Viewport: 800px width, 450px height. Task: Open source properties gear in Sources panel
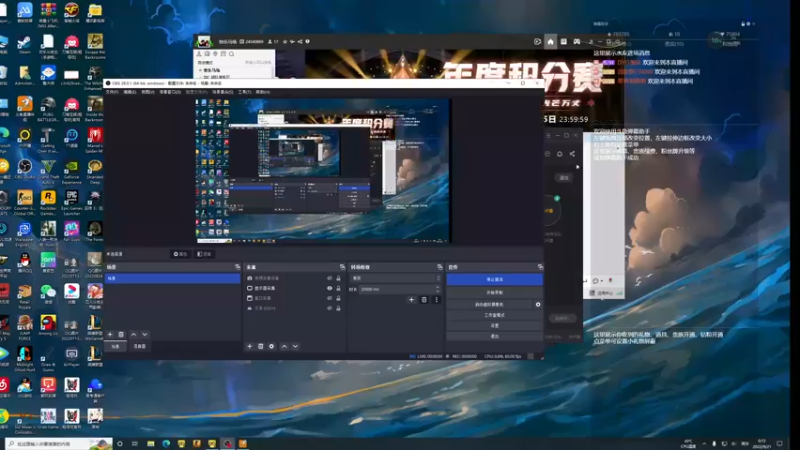[x=271, y=346]
